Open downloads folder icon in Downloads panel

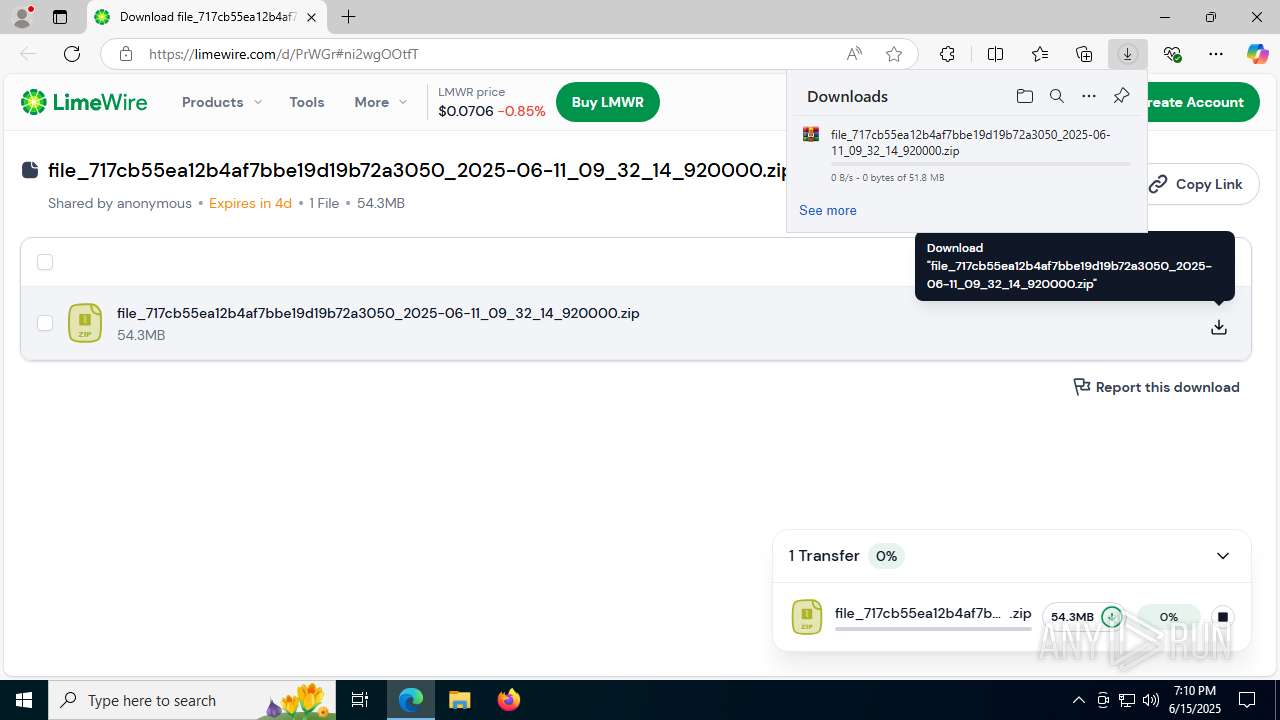[x=1024, y=96]
